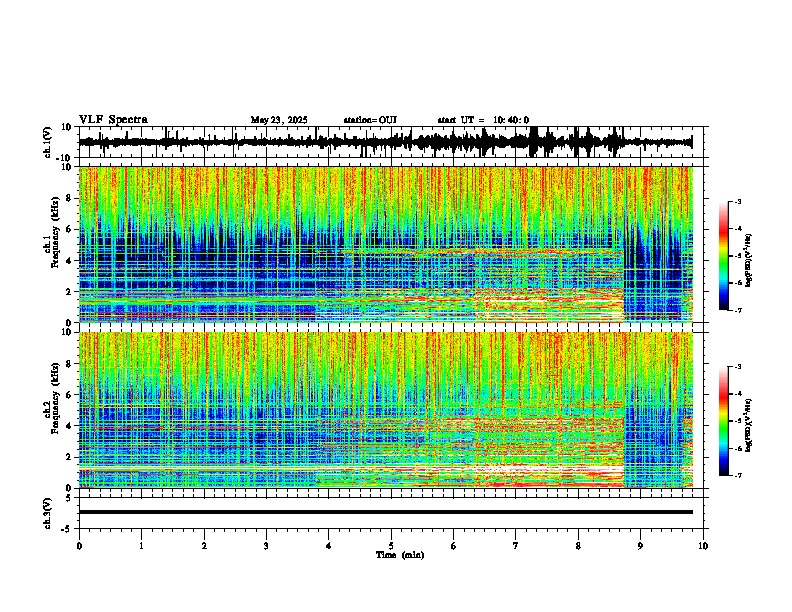Click the "ch.3(V)" axis label
The height and width of the screenshot is (612, 792).
[48, 514]
